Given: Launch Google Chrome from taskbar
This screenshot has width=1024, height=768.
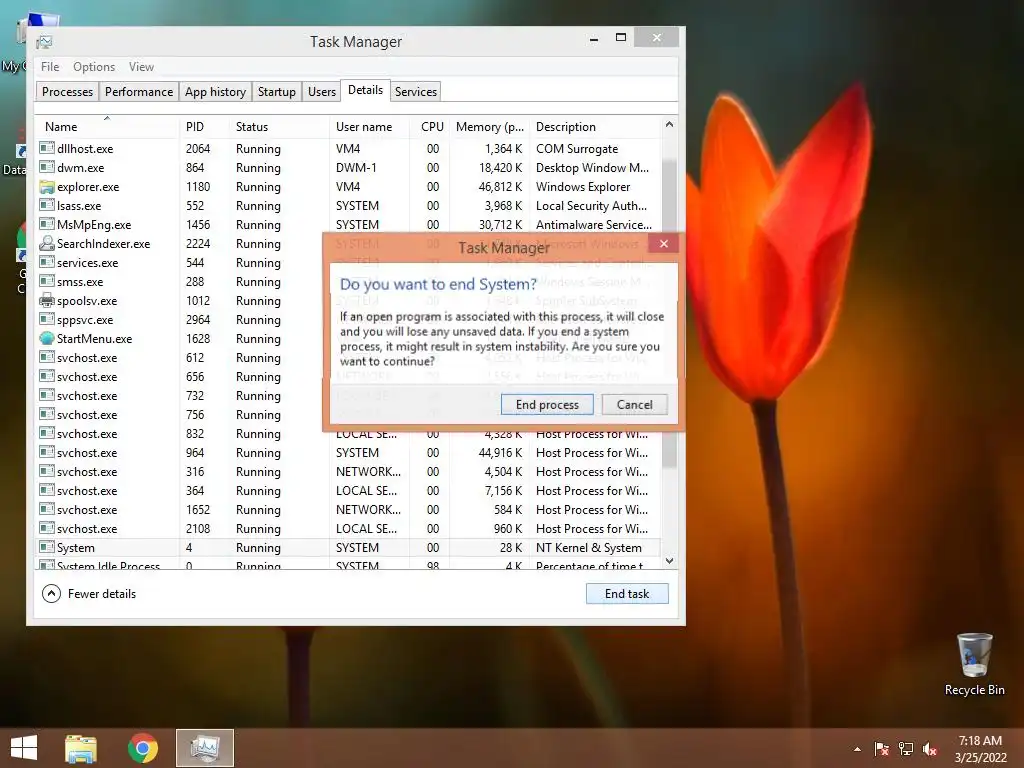Looking at the screenshot, I should pyautogui.click(x=143, y=748).
